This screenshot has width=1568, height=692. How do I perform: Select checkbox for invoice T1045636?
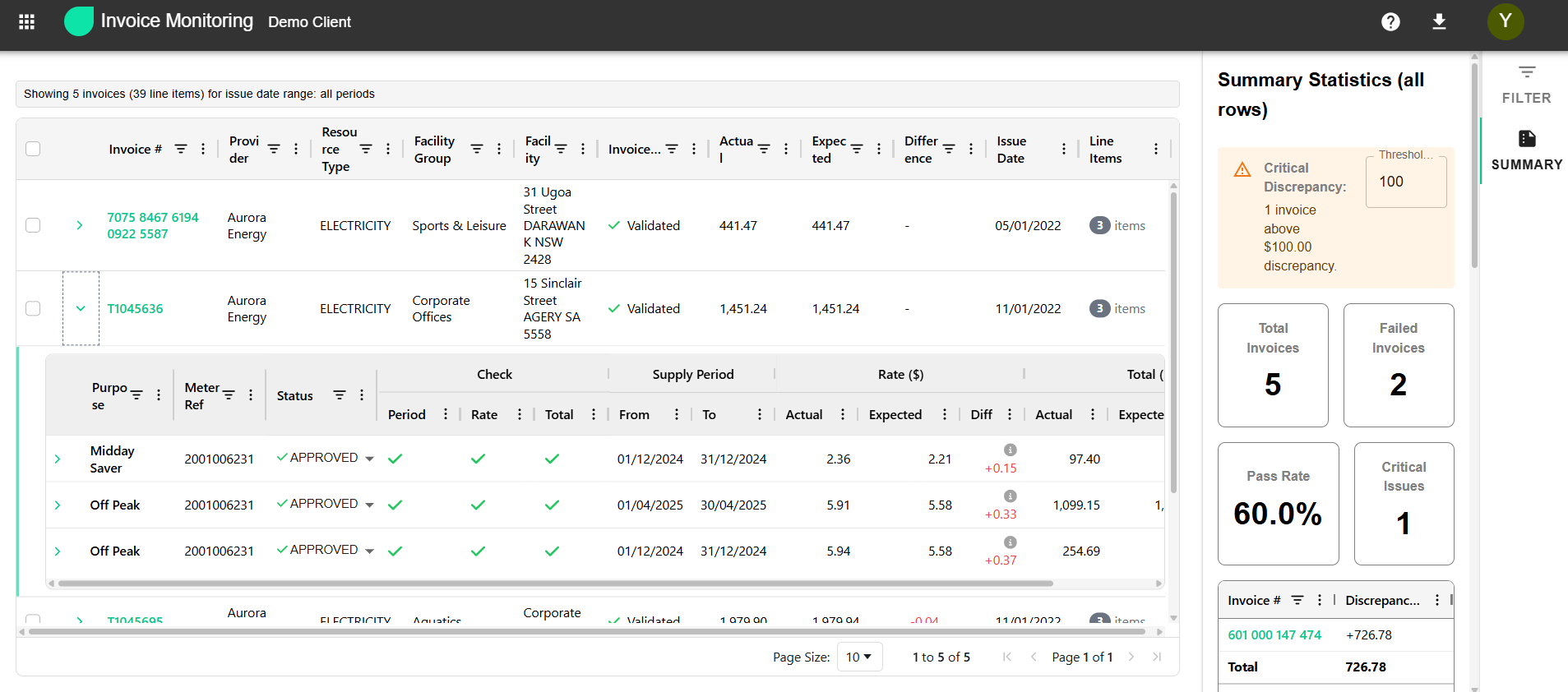coord(33,308)
